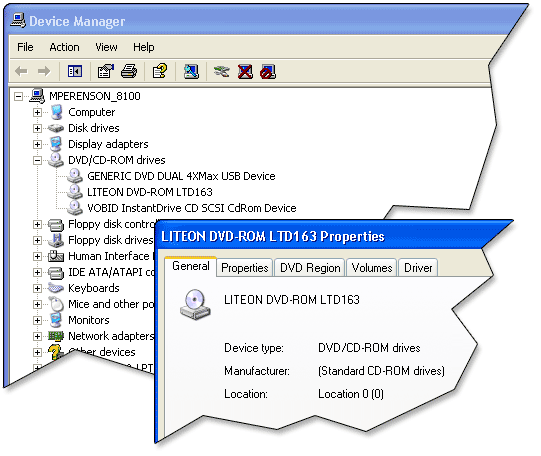Expand the IDE ATA/ATAPI controllers node
Image resolution: width=541 pixels, height=456 pixels.
click(x=37, y=272)
